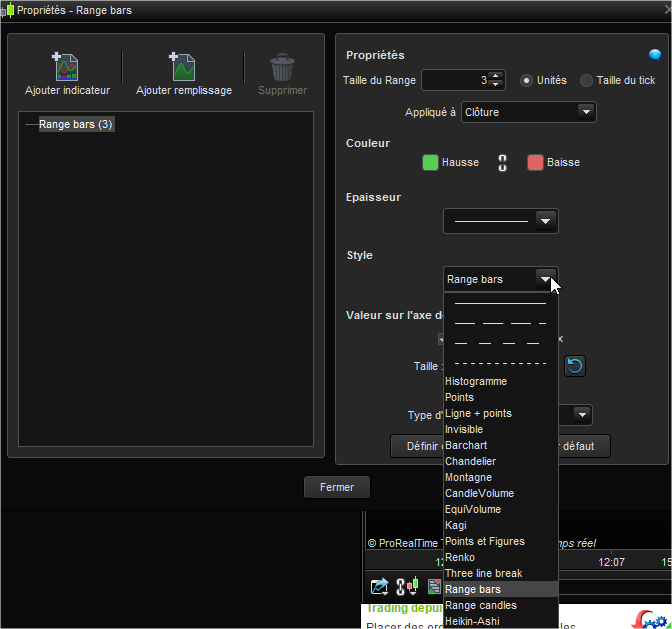Screen dimensions: 672x629
Task: Expand the Epaisseur line thickness dropdown
Action: tap(545, 221)
